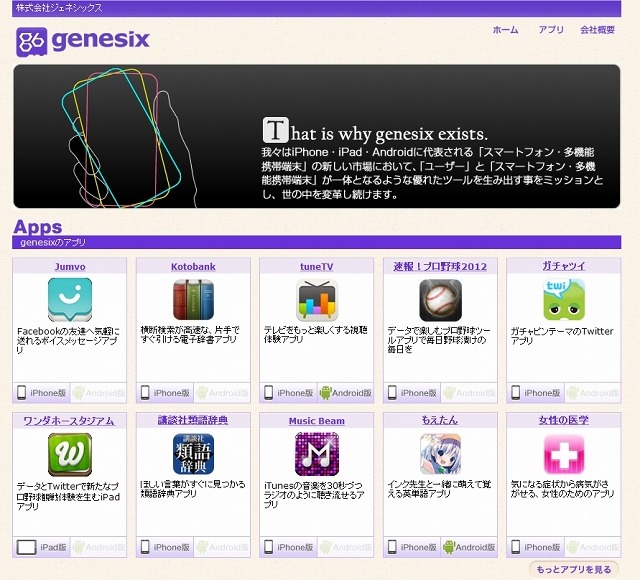Click the ガチャツイ description 'ガチャピンテーマのTwitterアプリ'
The height and width of the screenshot is (580, 640).
pos(562,336)
